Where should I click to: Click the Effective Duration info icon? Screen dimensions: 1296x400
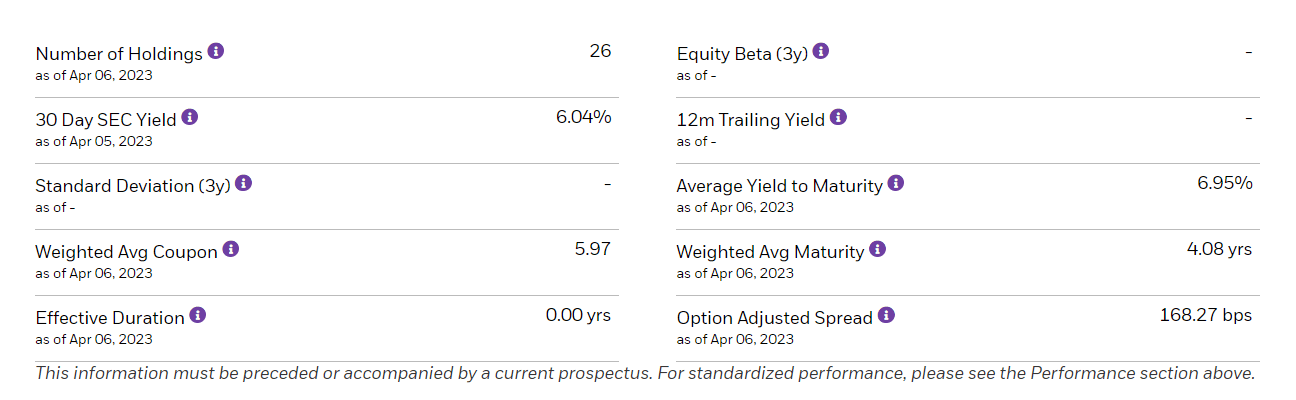(198, 315)
